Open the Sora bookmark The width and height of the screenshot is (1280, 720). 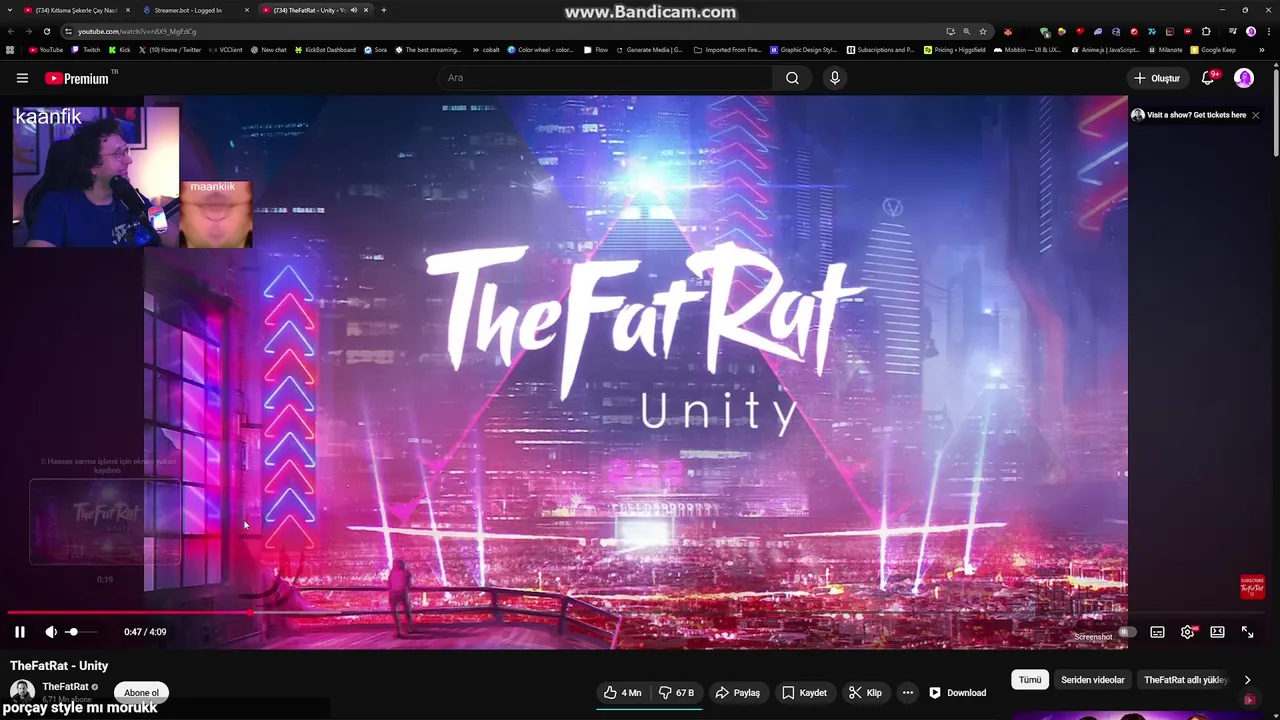click(376, 49)
